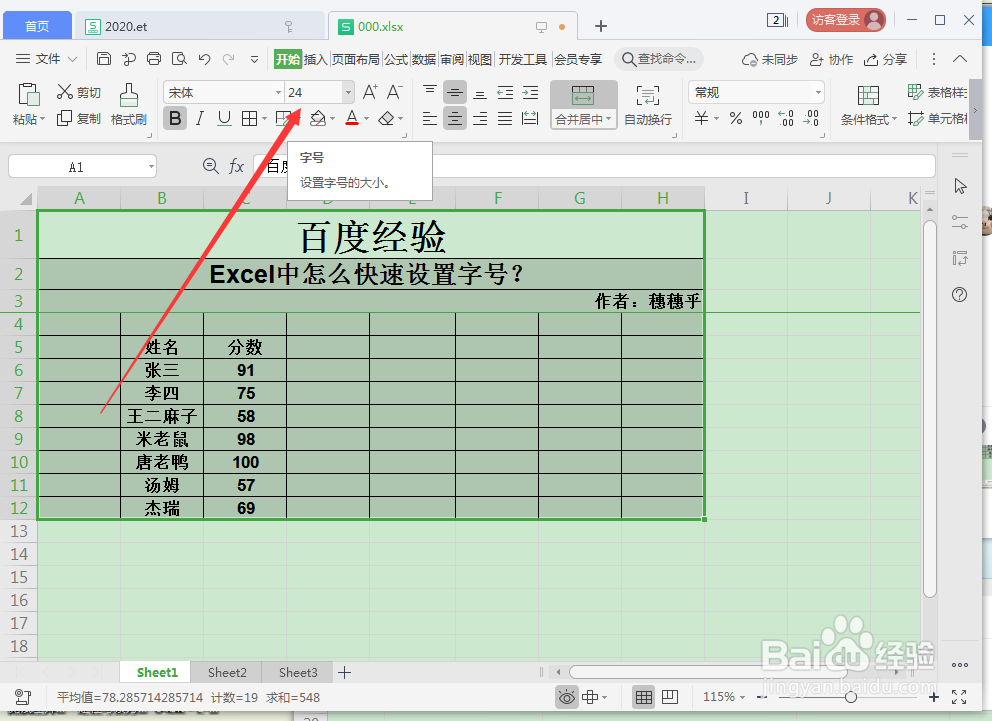
Task: Click decrease indent icon
Action: [505, 92]
